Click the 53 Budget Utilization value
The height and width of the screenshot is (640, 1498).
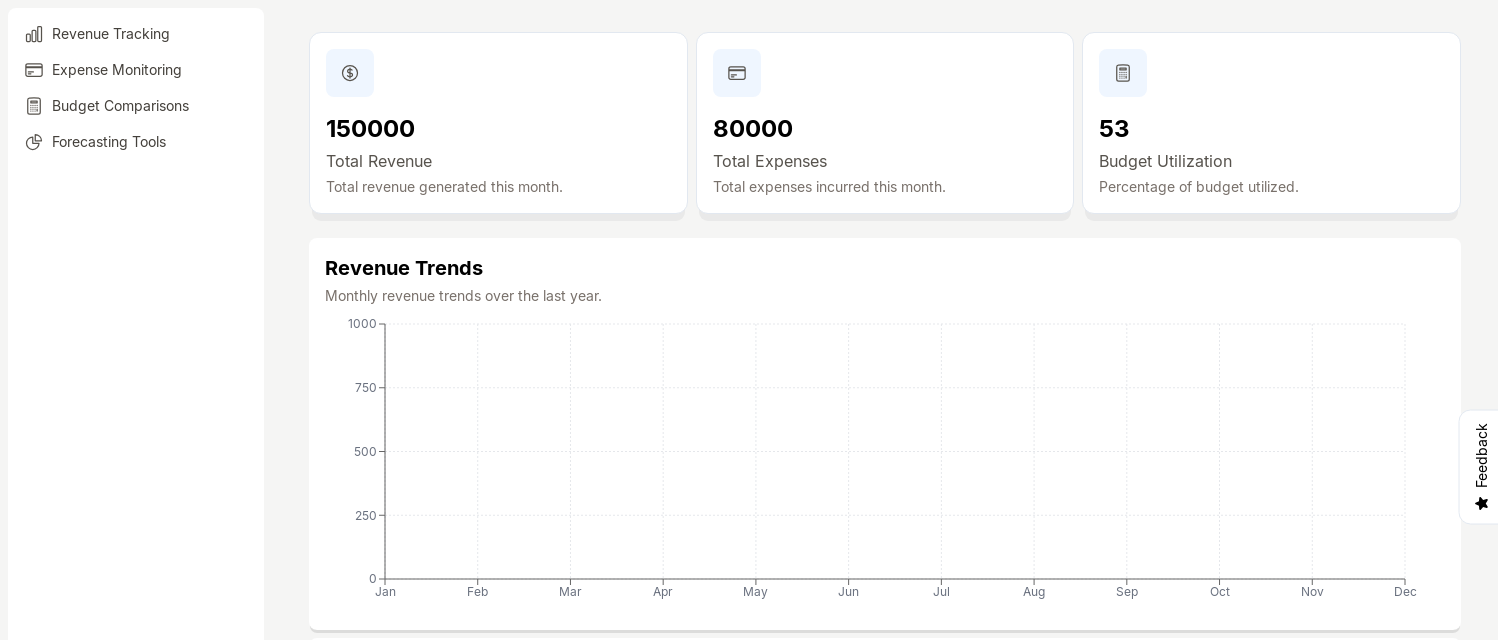[x=1114, y=129]
